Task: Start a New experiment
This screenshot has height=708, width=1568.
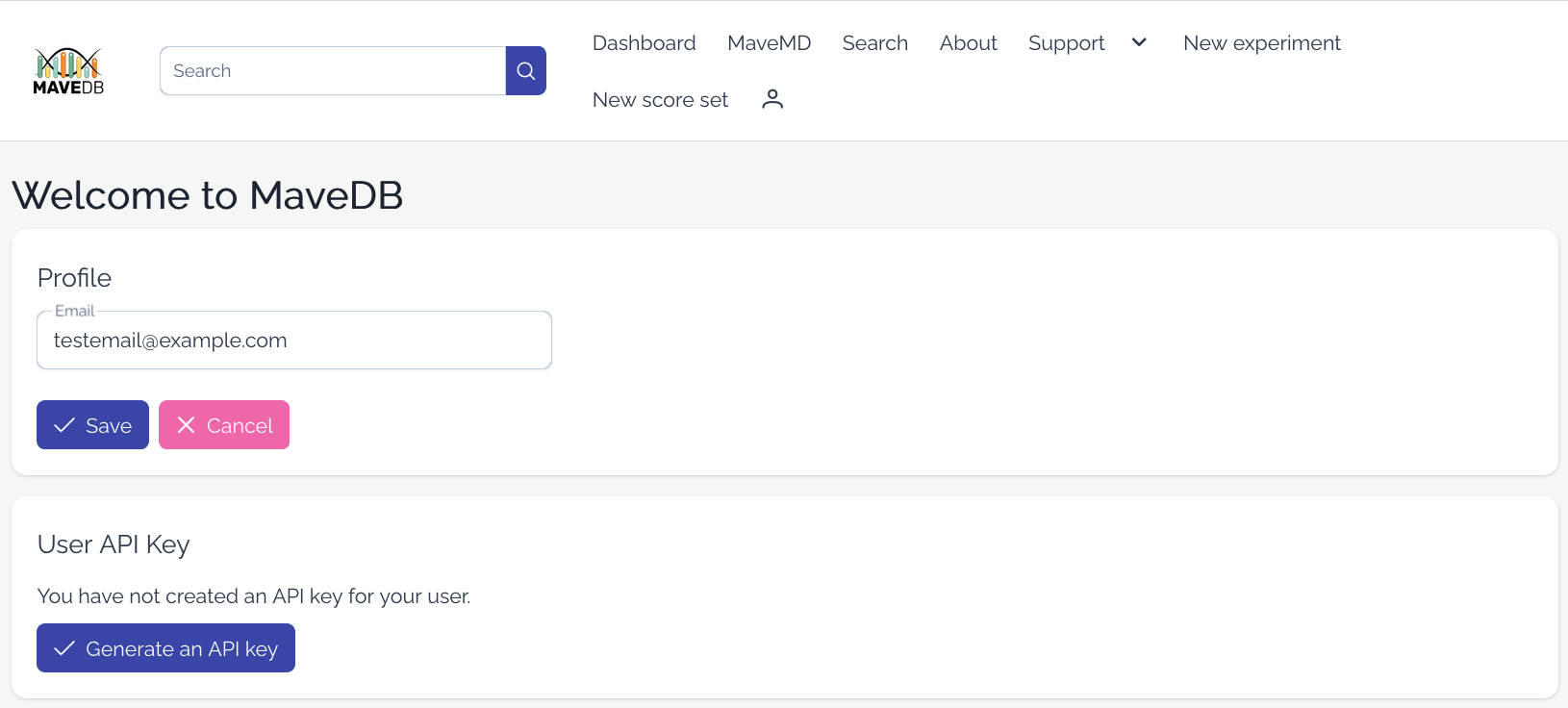Action: pos(1261,43)
